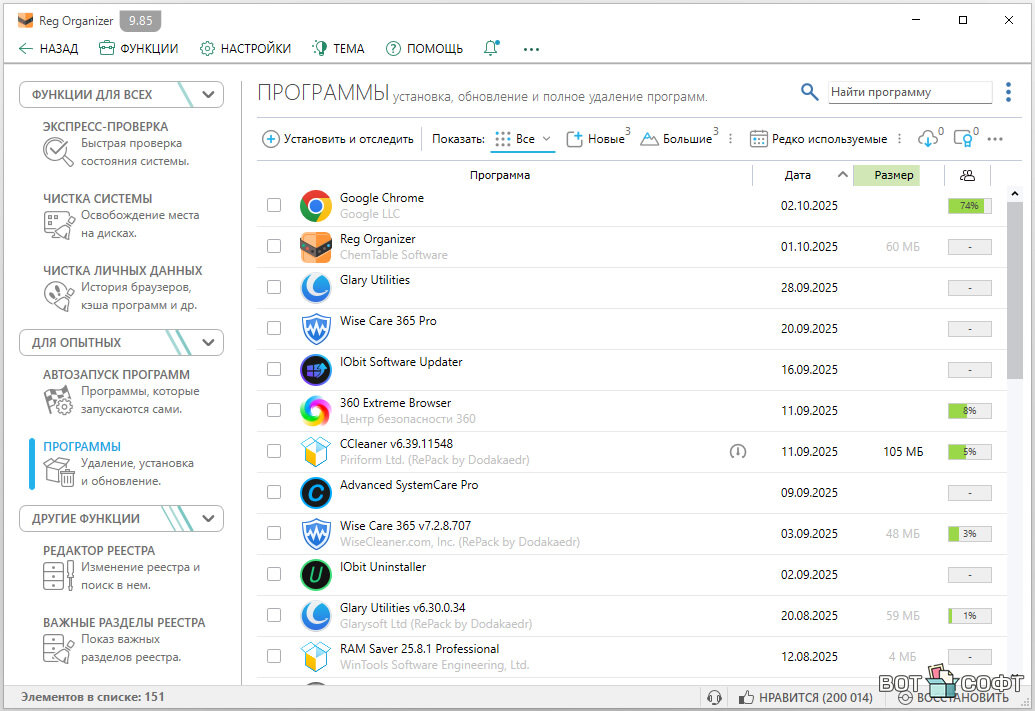Open the cloud download updates icon
Image resolution: width=1035 pixels, height=711 pixels.
point(927,139)
